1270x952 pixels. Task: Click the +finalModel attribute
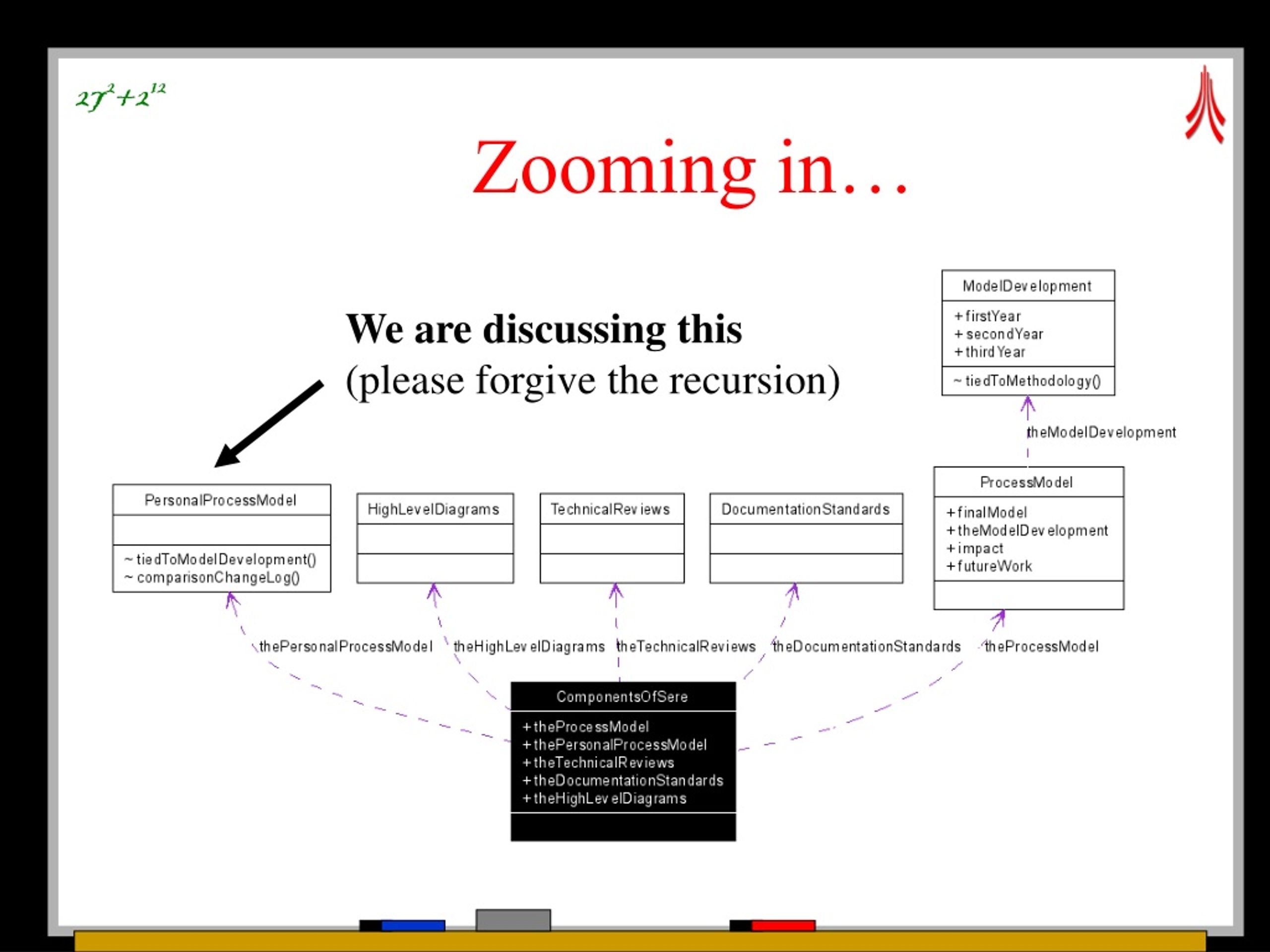[x=986, y=512]
